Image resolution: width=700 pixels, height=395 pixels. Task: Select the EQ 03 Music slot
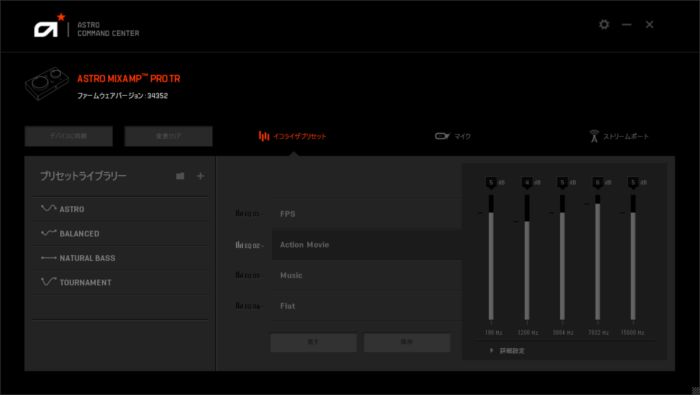click(x=367, y=275)
